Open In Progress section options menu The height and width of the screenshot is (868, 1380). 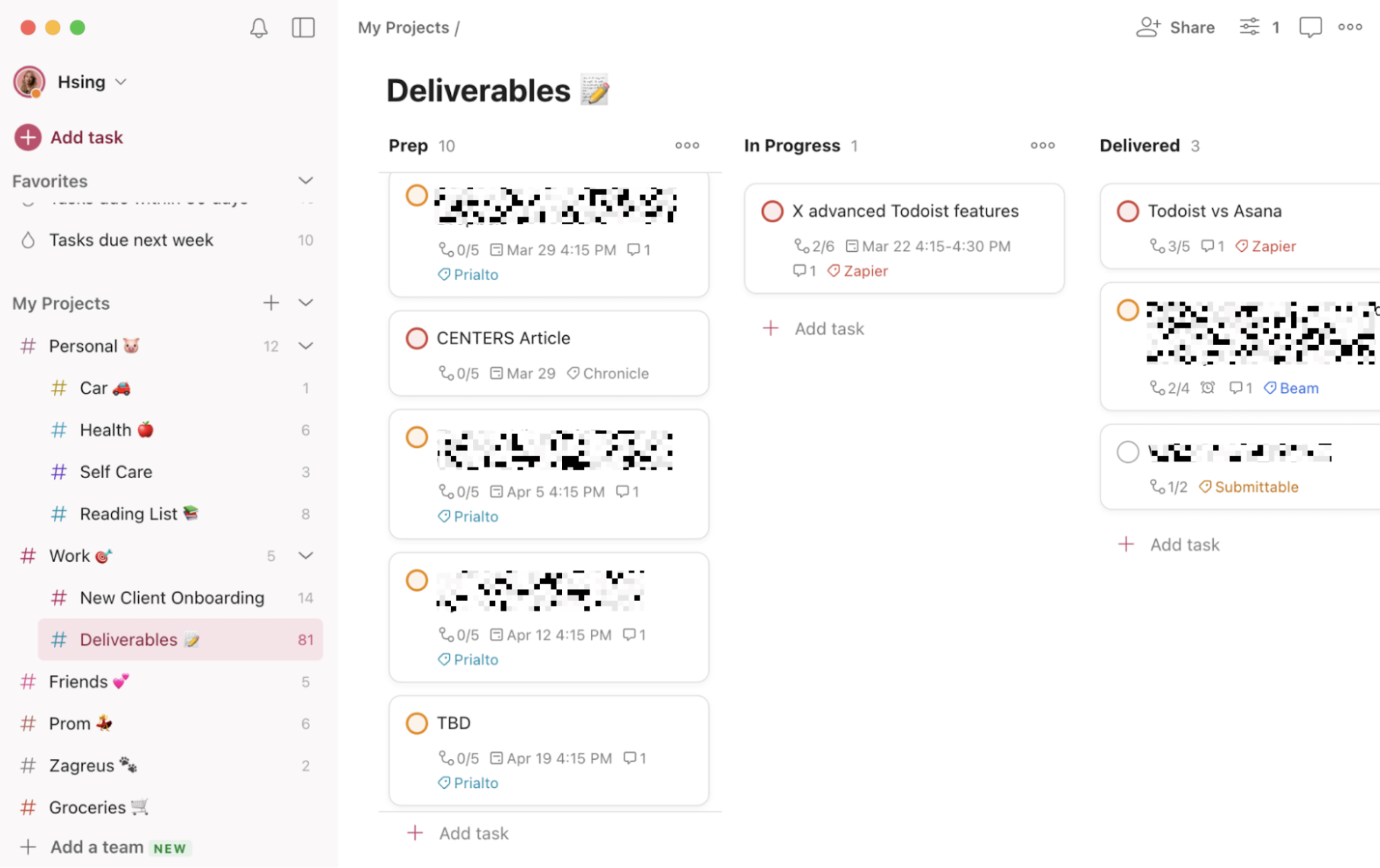1042,146
